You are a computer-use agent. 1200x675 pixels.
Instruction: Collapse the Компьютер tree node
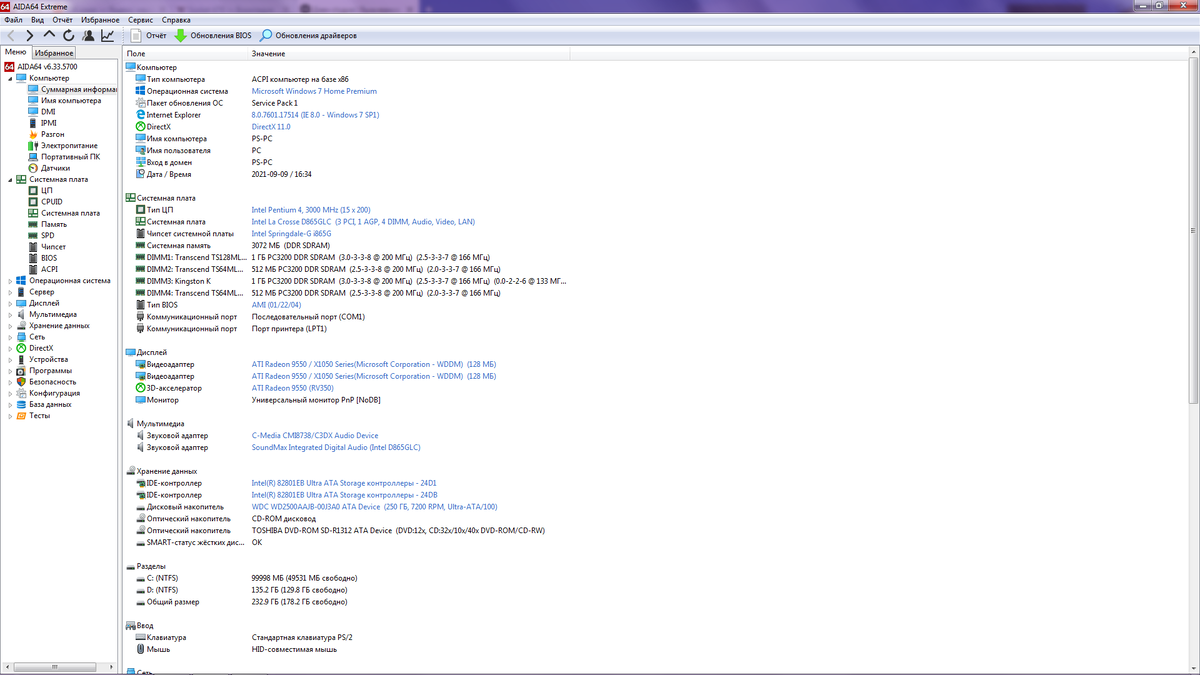(10, 78)
